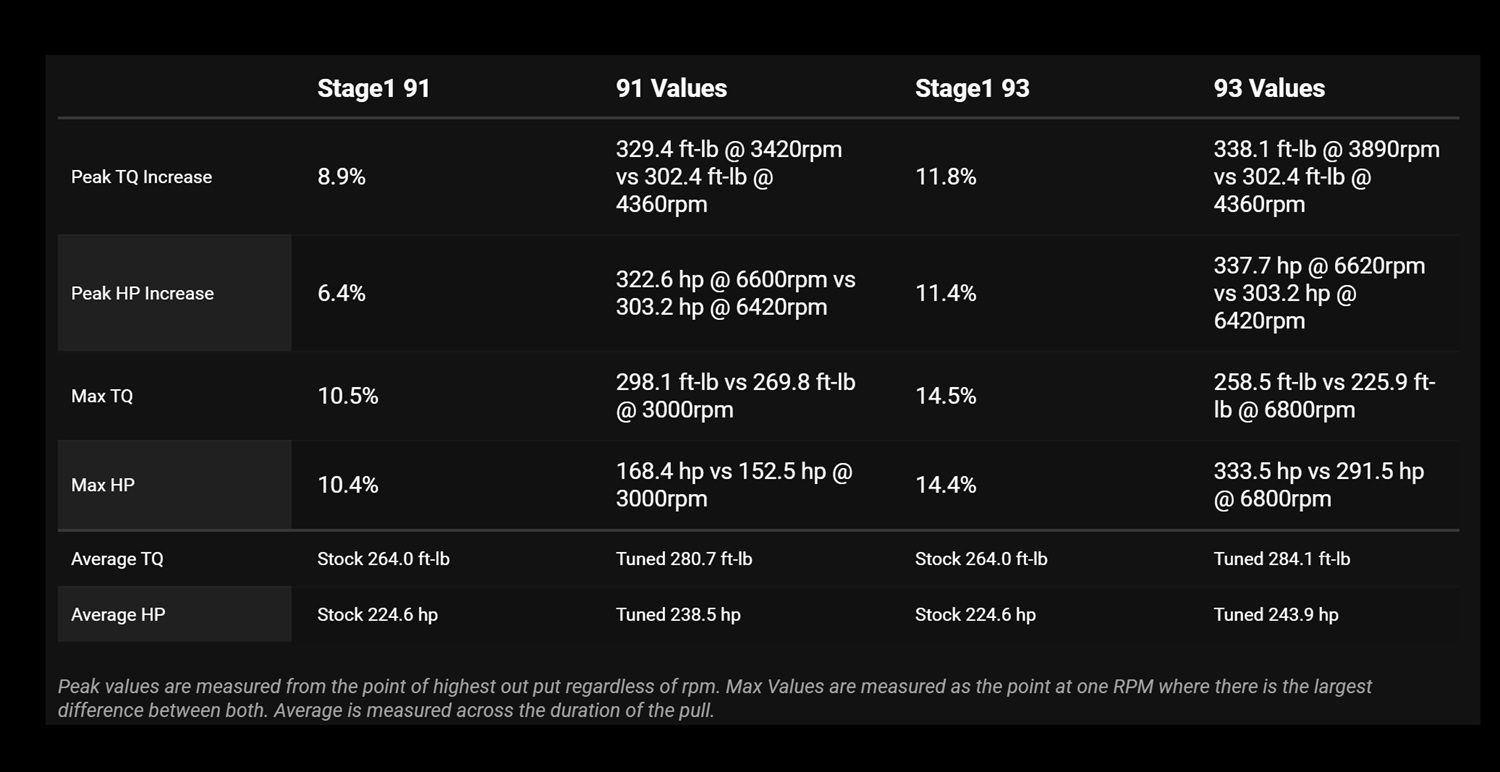Click the Peak TQ Increase row label
This screenshot has width=1500, height=772.
[141, 177]
